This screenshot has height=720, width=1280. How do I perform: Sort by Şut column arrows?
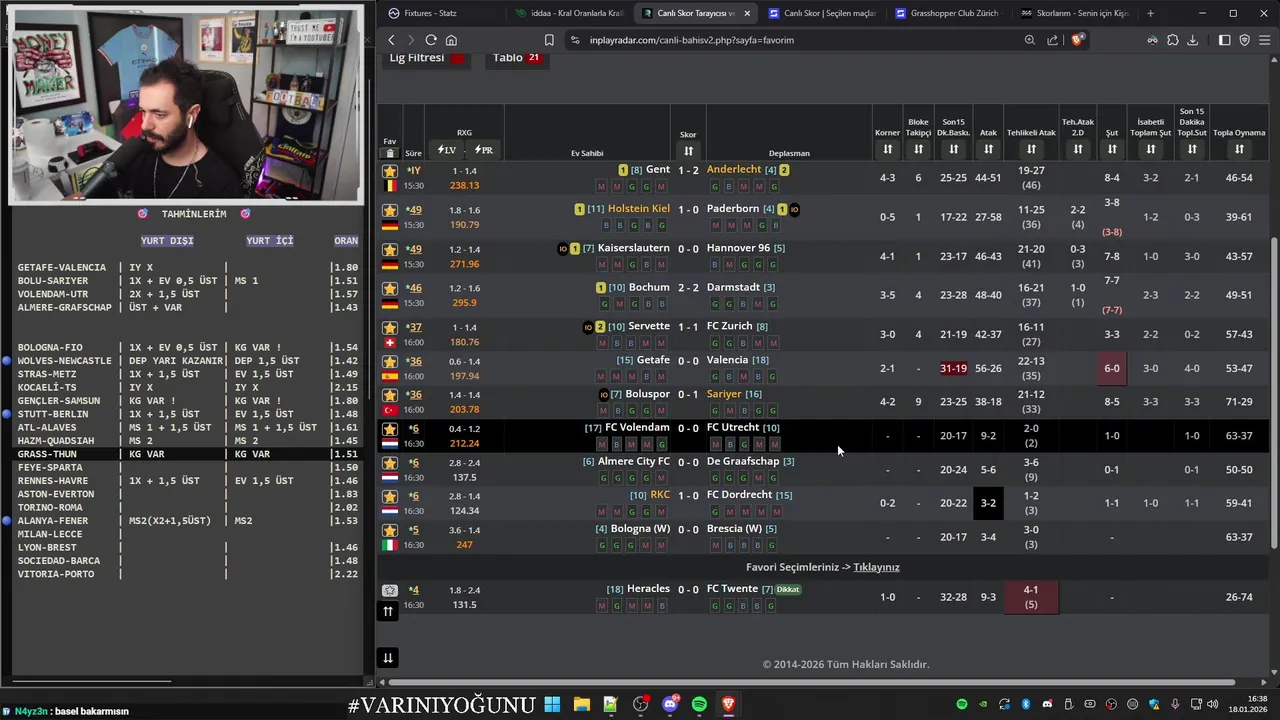tap(1111, 149)
